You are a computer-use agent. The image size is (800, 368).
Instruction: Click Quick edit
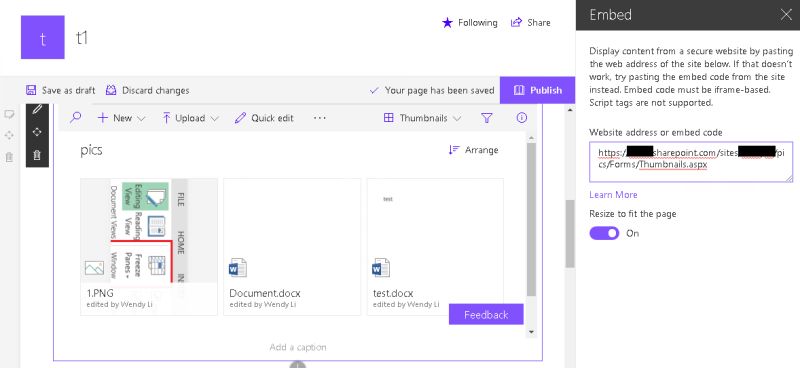pos(264,118)
